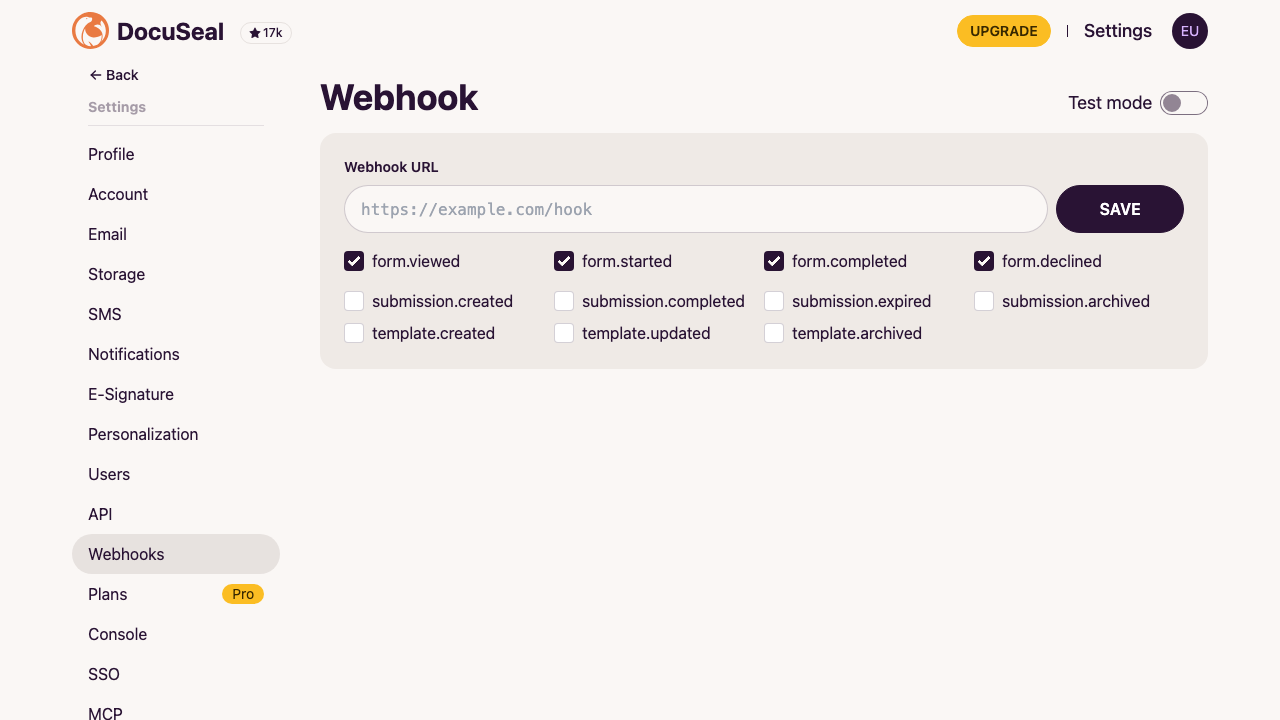The height and width of the screenshot is (720, 1280).
Task: Click the SAVE button
Action: point(1120,209)
